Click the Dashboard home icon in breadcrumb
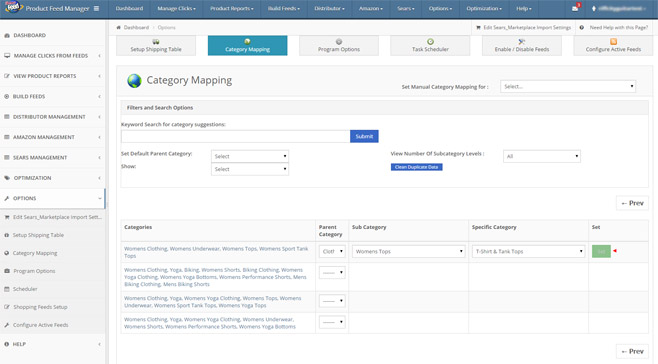Viewport: 658px width, 364px height. click(119, 27)
